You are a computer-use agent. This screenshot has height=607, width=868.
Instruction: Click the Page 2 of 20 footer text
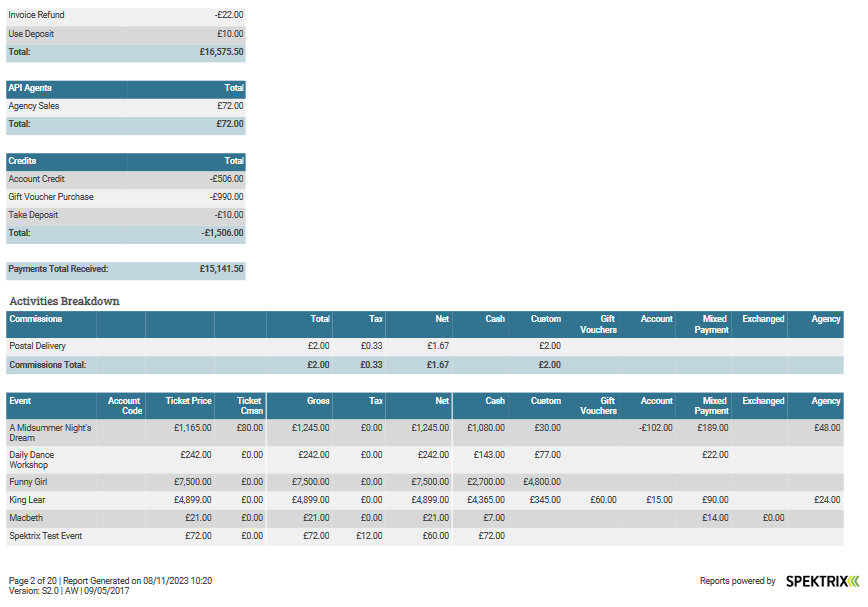tap(33, 581)
